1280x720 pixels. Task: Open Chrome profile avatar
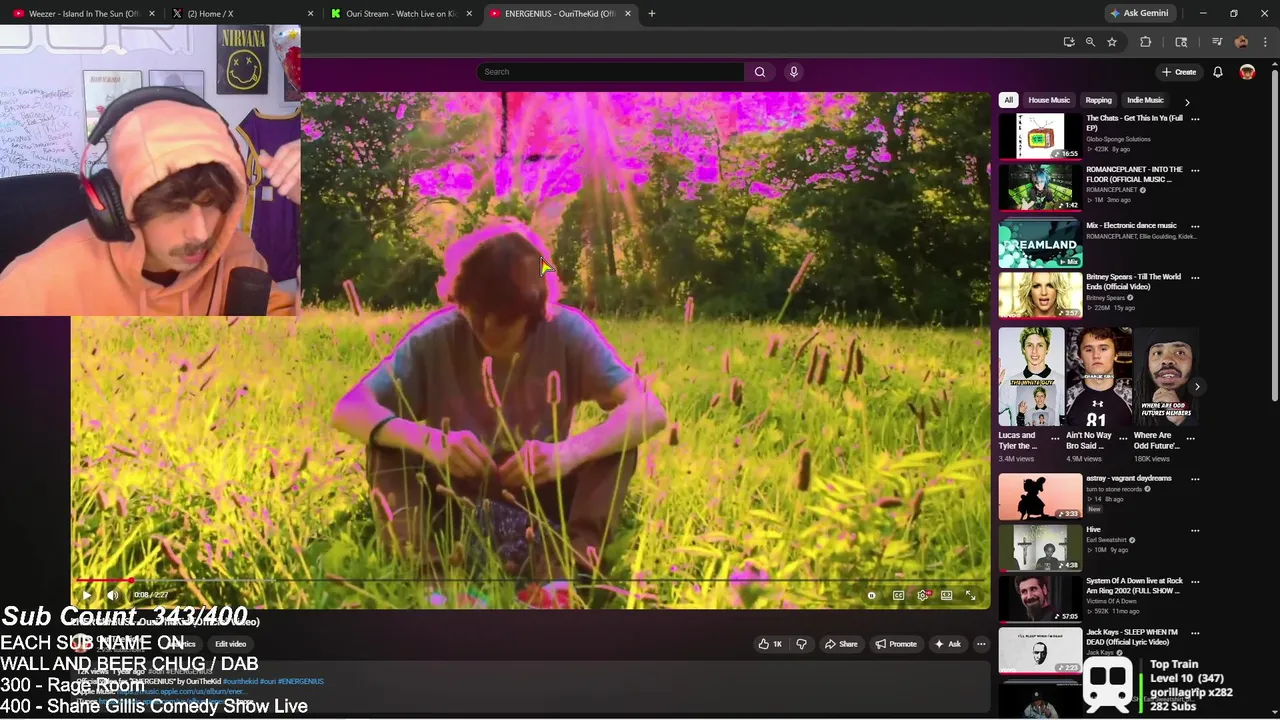[1241, 42]
